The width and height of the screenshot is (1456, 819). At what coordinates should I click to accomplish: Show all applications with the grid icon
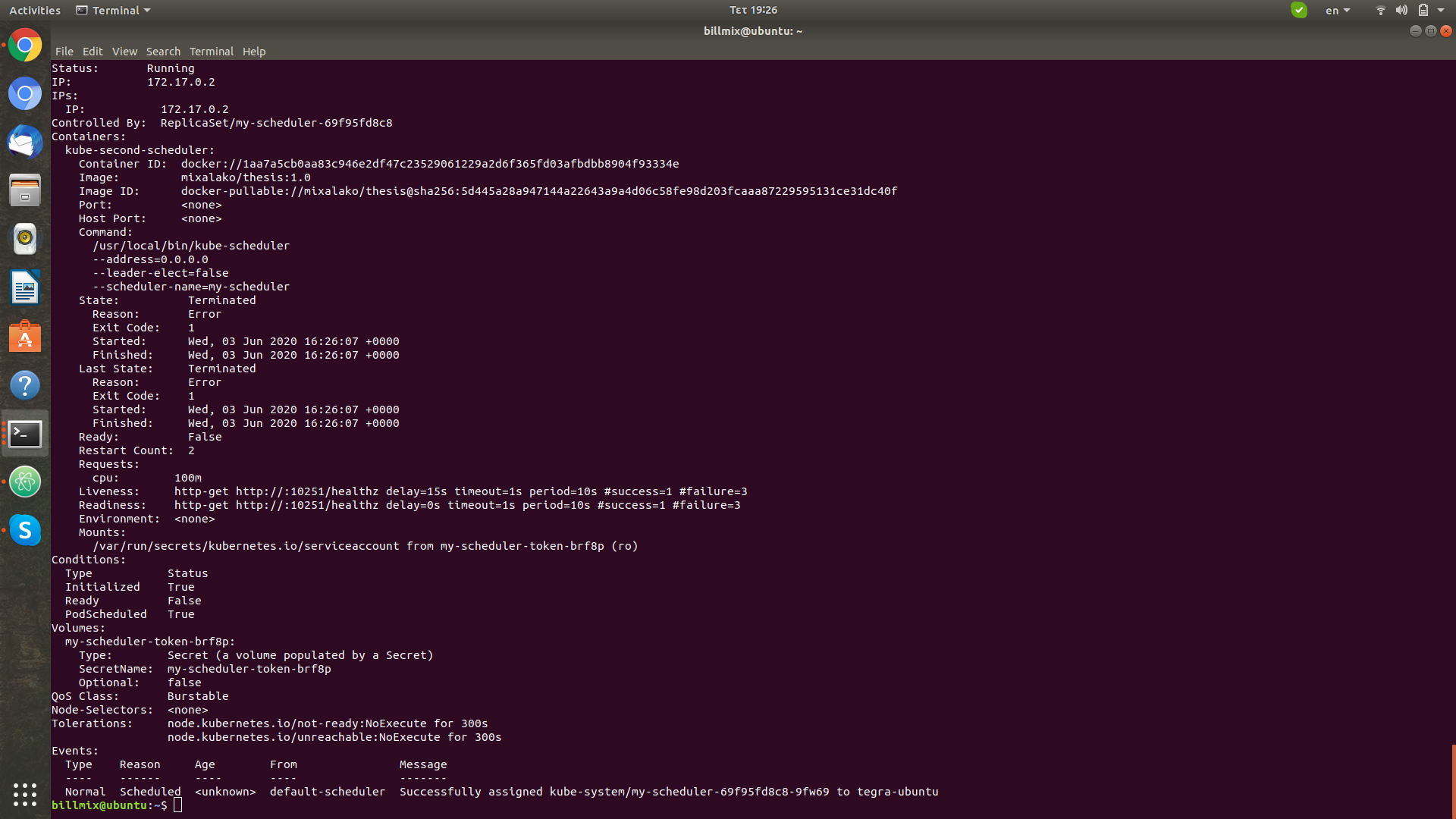[x=25, y=794]
